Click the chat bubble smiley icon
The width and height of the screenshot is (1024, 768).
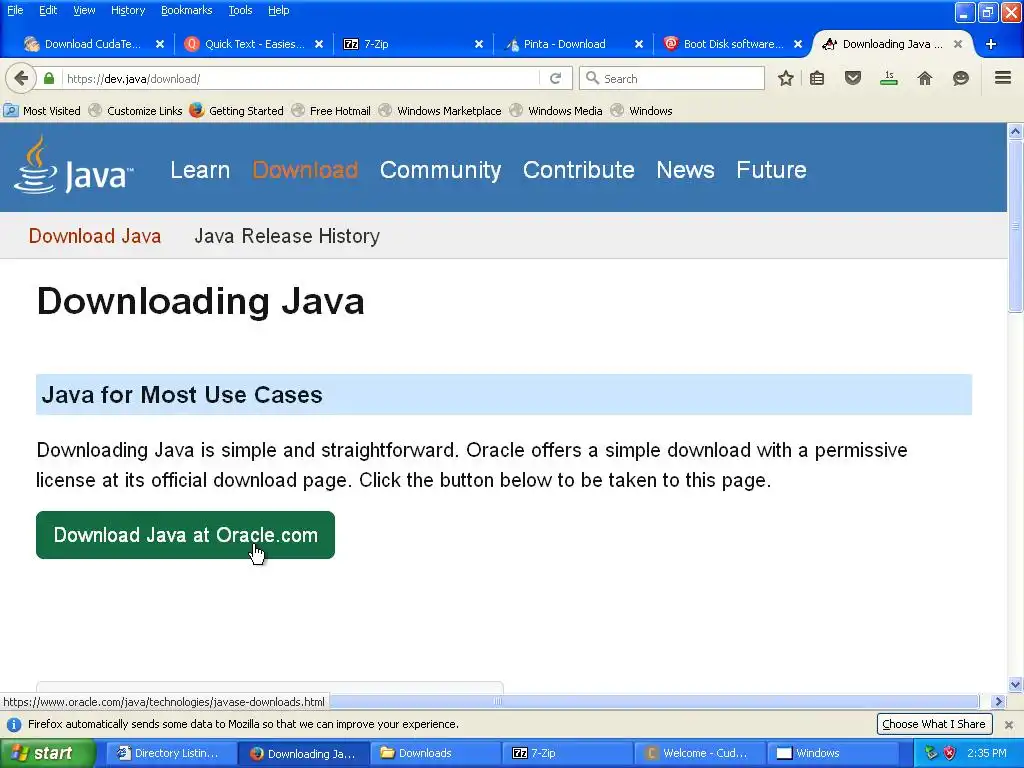pos(961,78)
